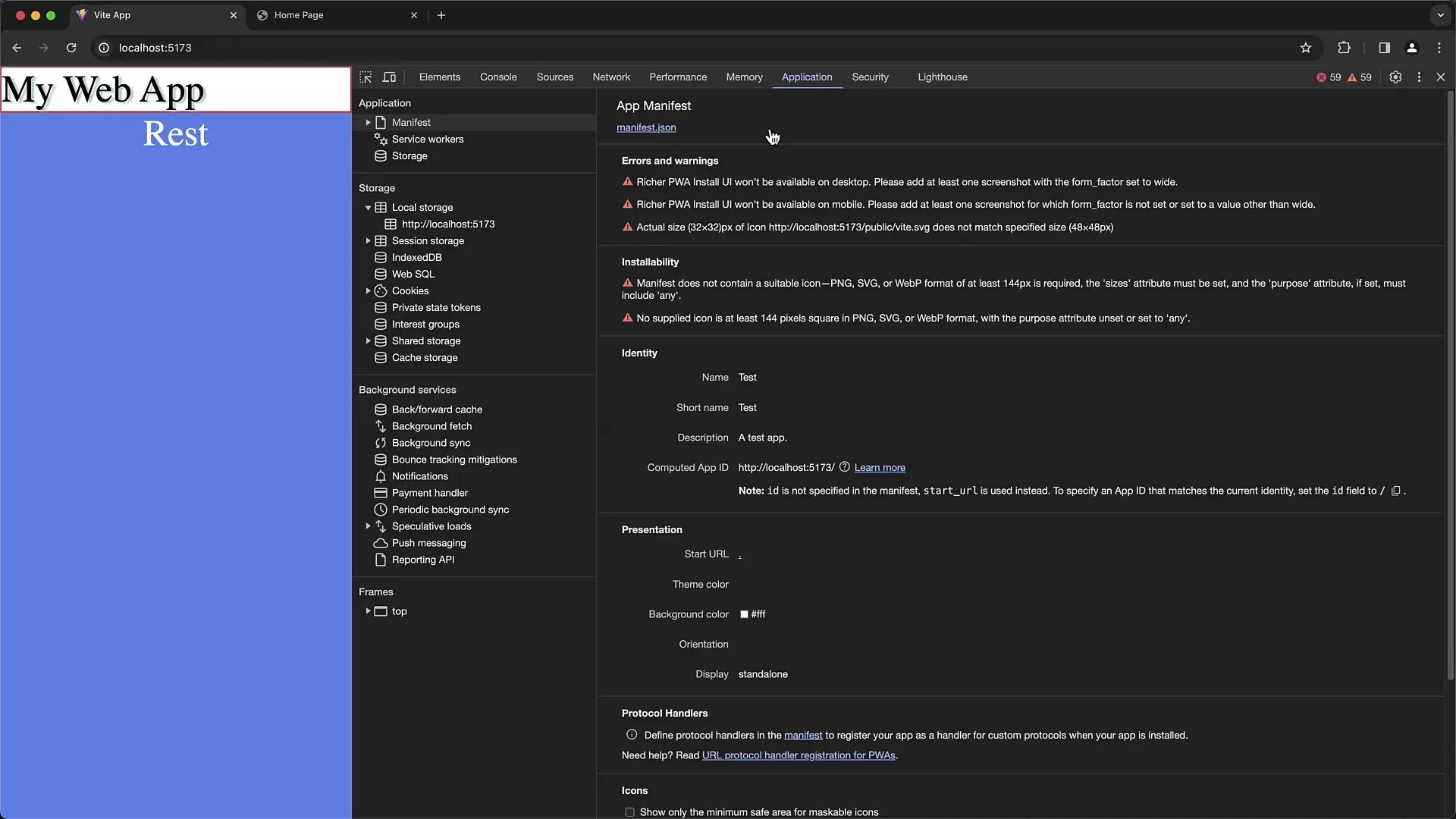Bookmark this page with the star icon
The width and height of the screenshot is (1456, 819).
coord(1305,48)
